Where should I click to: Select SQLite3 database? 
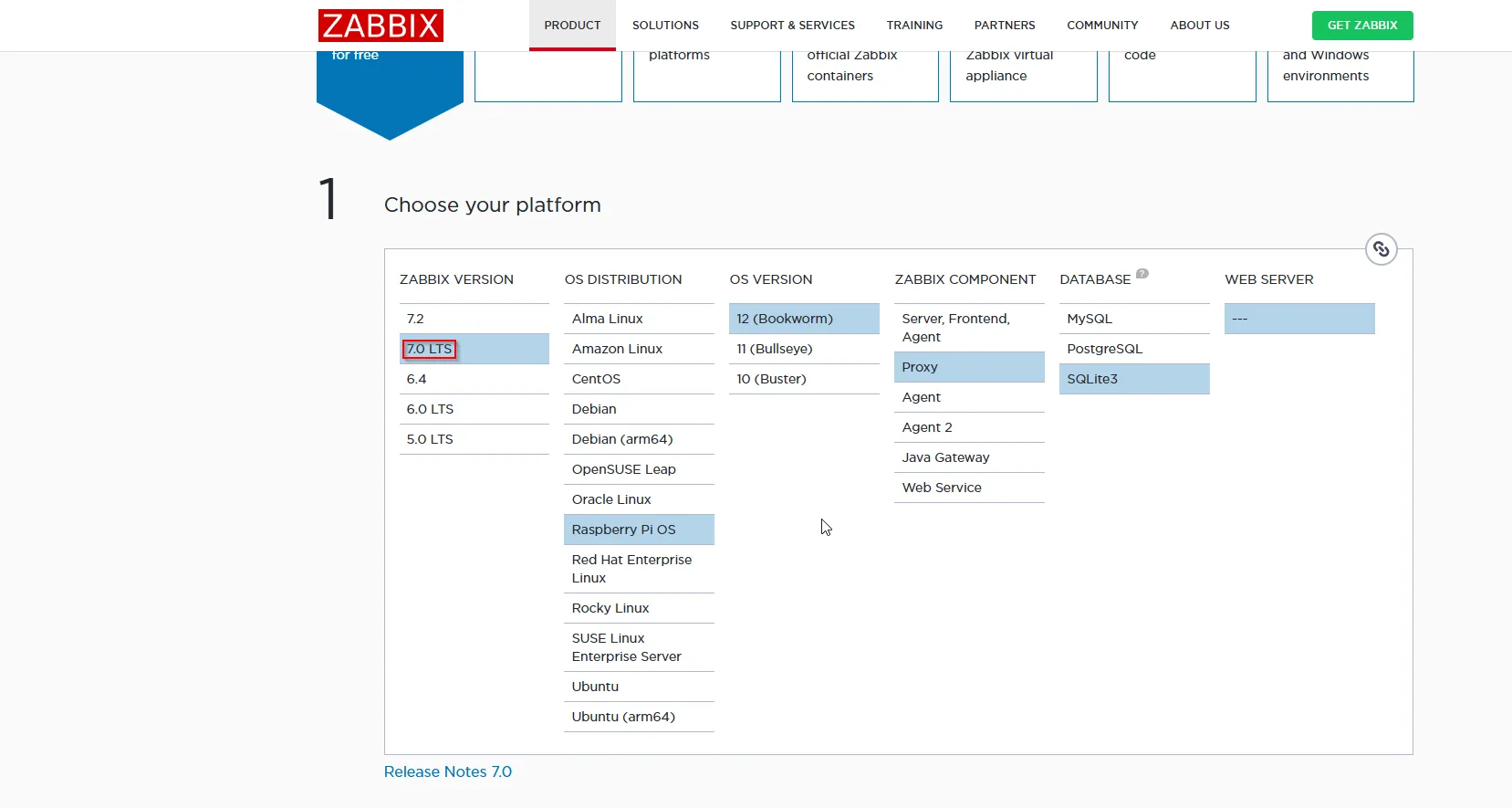click(x=1134, y=379)
